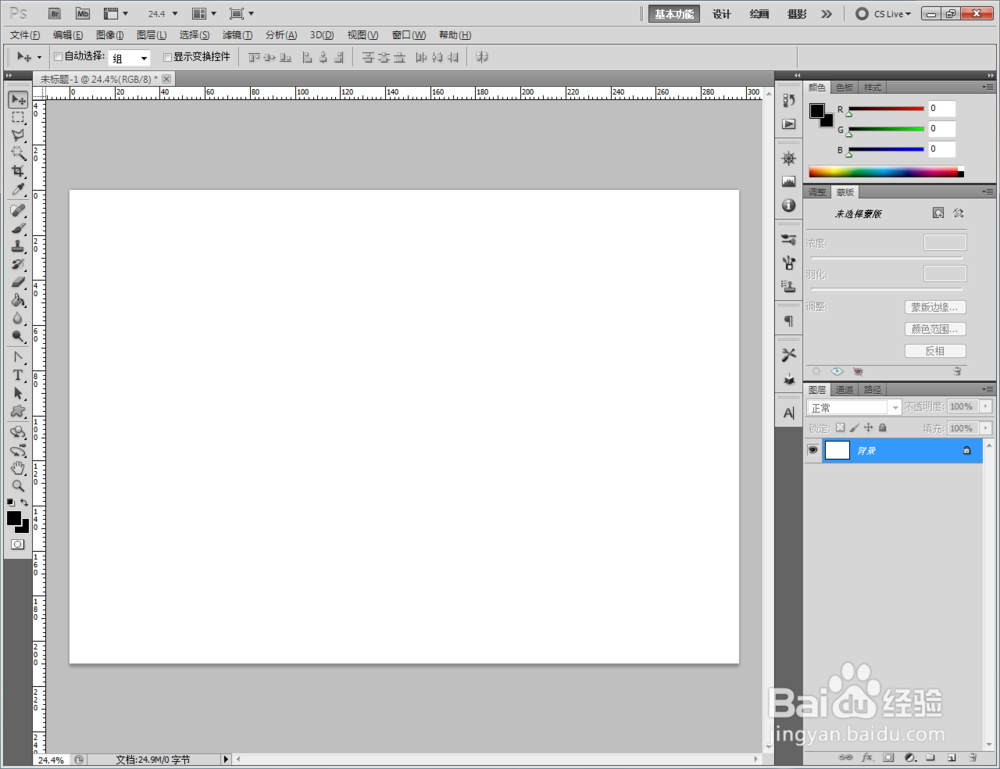
Task: Select the Crop tool
Action: [x=18, y=171]
